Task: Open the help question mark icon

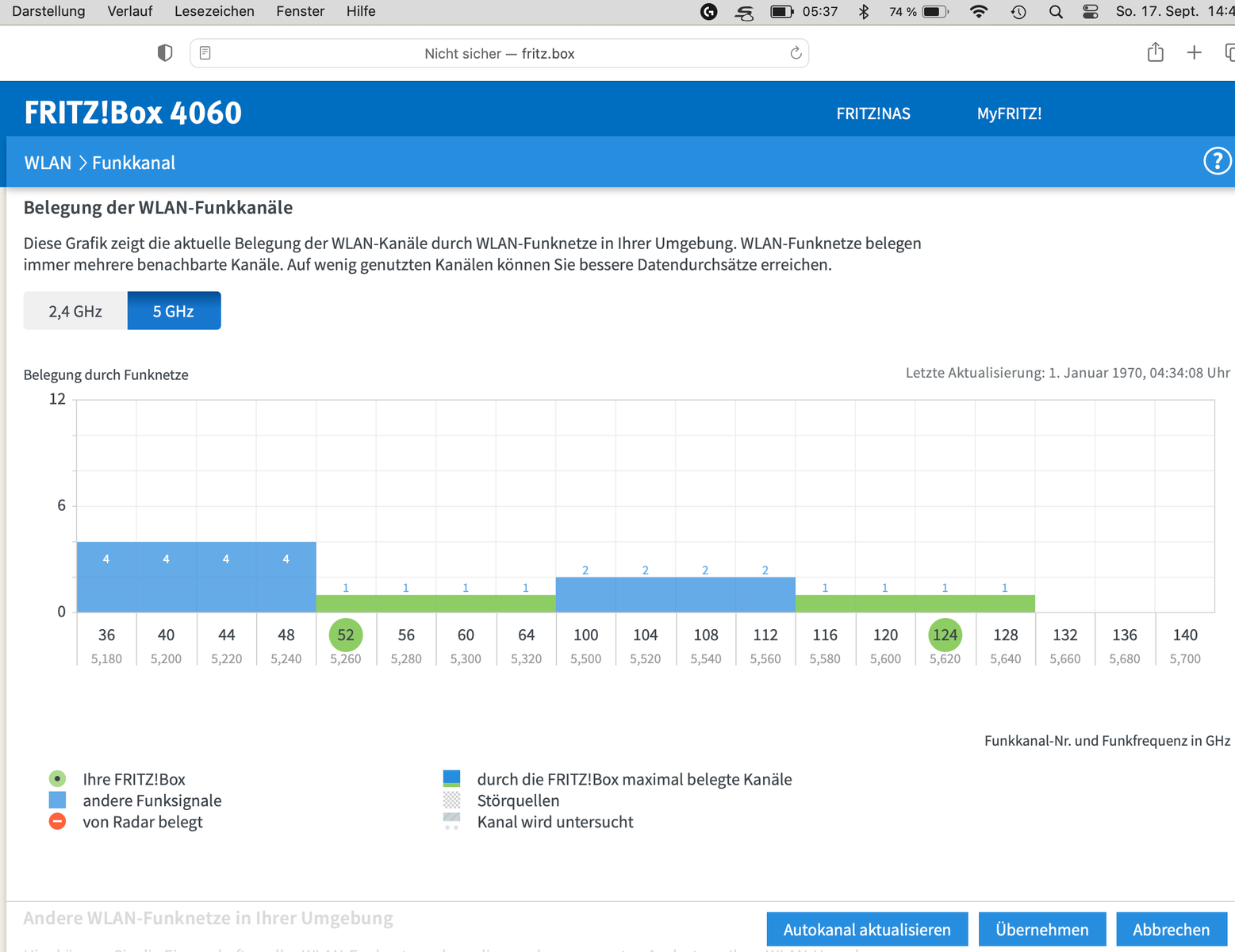Action: (x=1217, y=161)
